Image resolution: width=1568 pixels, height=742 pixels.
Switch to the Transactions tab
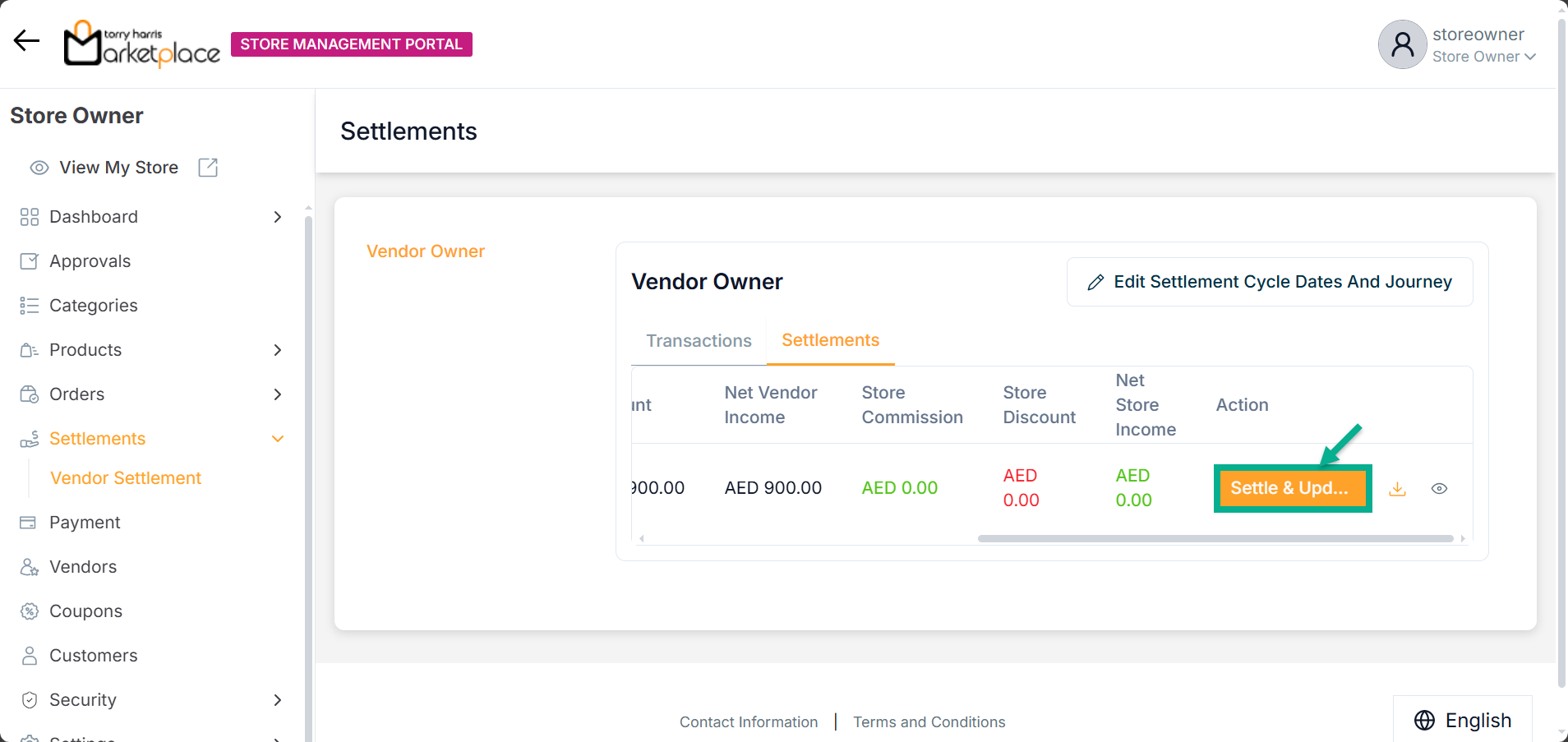pos(699,341)
